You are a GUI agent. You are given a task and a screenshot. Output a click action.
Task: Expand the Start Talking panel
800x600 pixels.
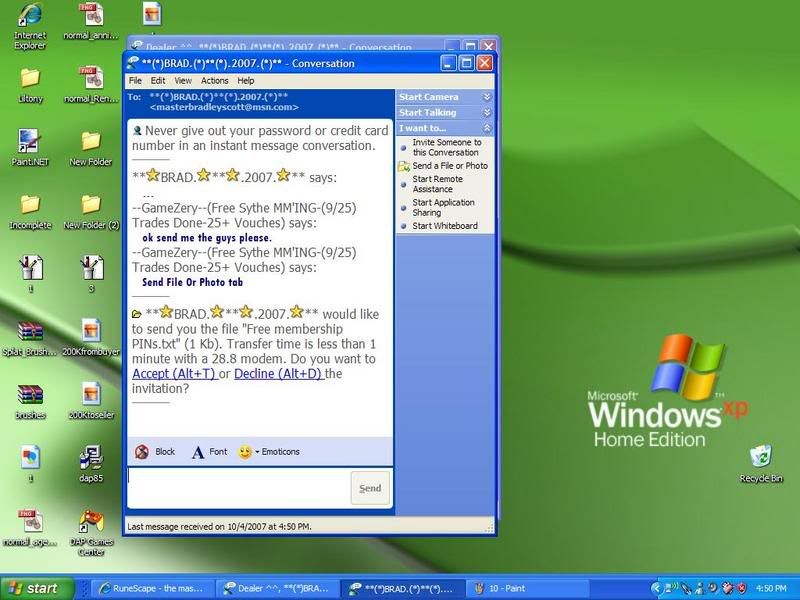pyautogui.click(x=445, y=112)
